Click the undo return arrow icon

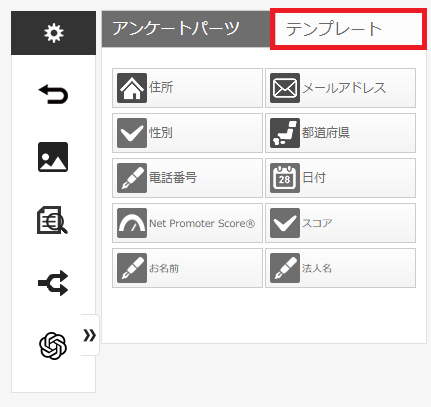click(x=53, y=94)
